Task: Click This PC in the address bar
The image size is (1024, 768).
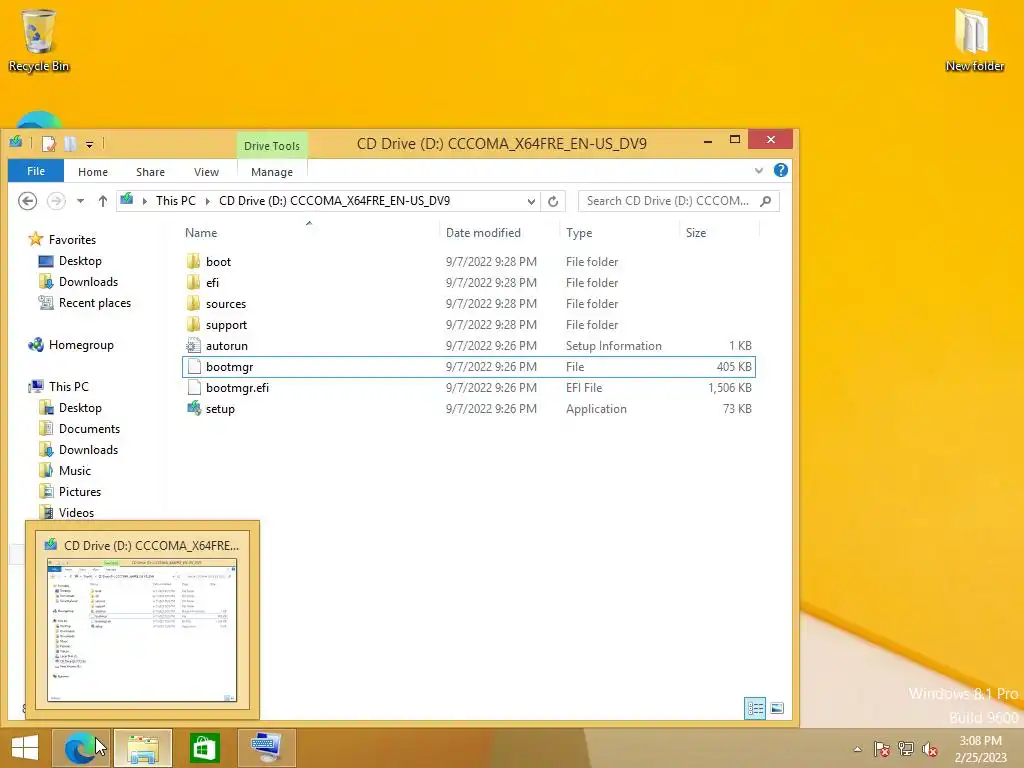Action: [176, 201]
